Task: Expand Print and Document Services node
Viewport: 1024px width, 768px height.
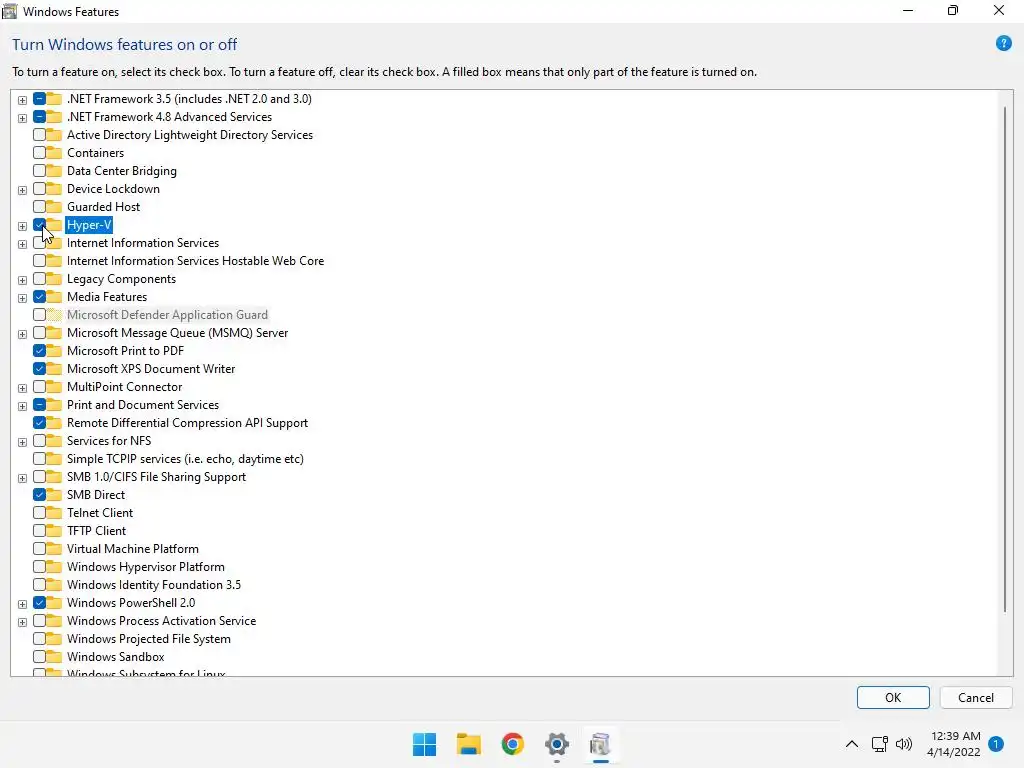Action: coord(22,406)
